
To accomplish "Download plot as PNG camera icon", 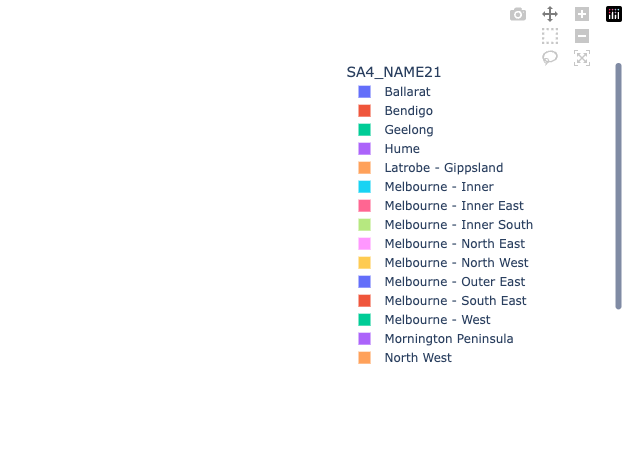I will [x=517, y=14].
